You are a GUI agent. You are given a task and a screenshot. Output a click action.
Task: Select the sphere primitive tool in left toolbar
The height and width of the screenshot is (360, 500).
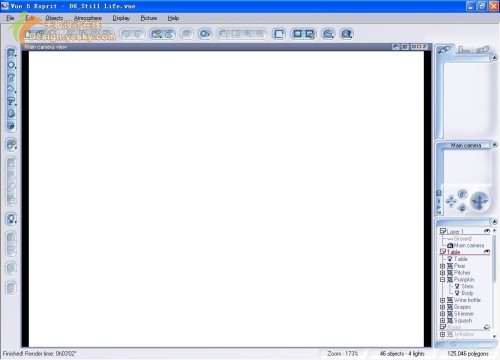(11, 65)
